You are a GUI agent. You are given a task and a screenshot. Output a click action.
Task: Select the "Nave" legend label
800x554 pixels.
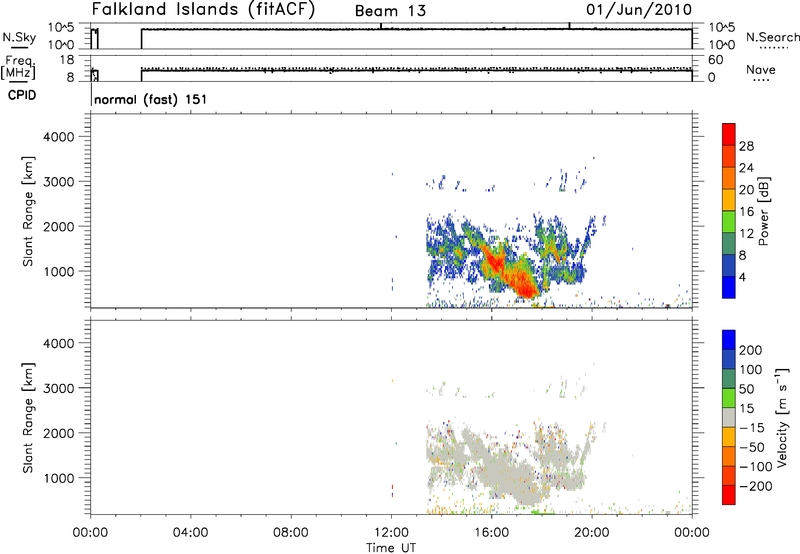tap(760, 70)
